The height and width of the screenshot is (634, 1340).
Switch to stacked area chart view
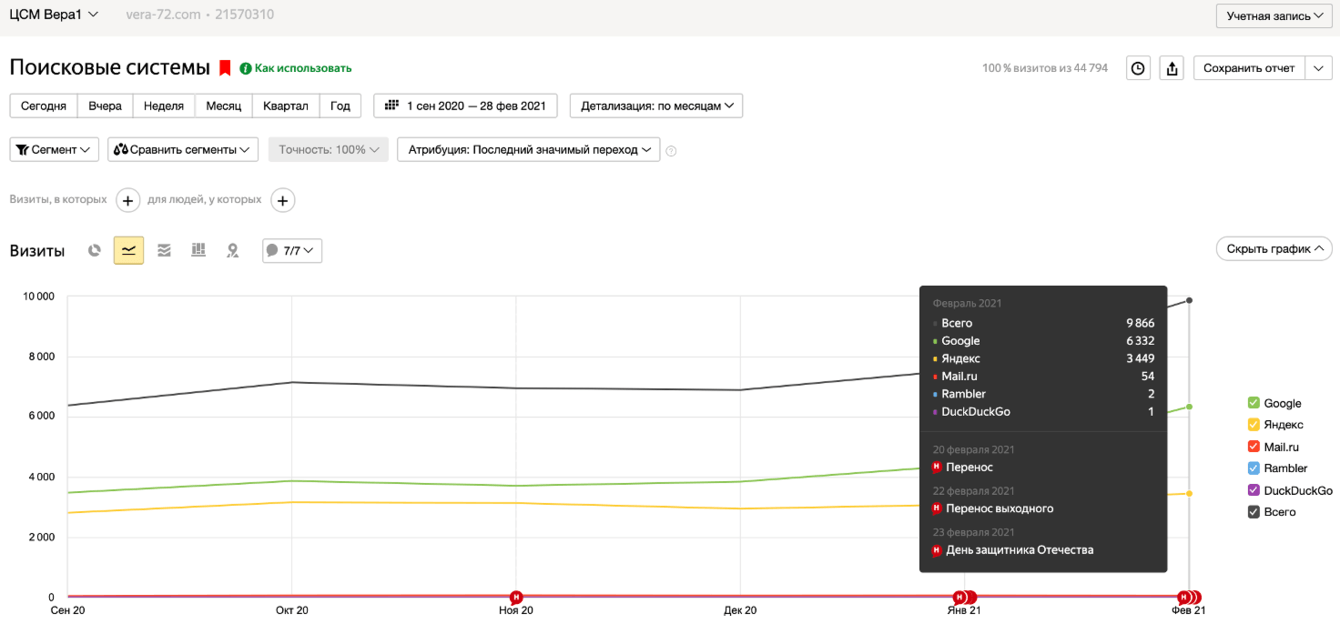pyautogui.click(x=164, y=250)
